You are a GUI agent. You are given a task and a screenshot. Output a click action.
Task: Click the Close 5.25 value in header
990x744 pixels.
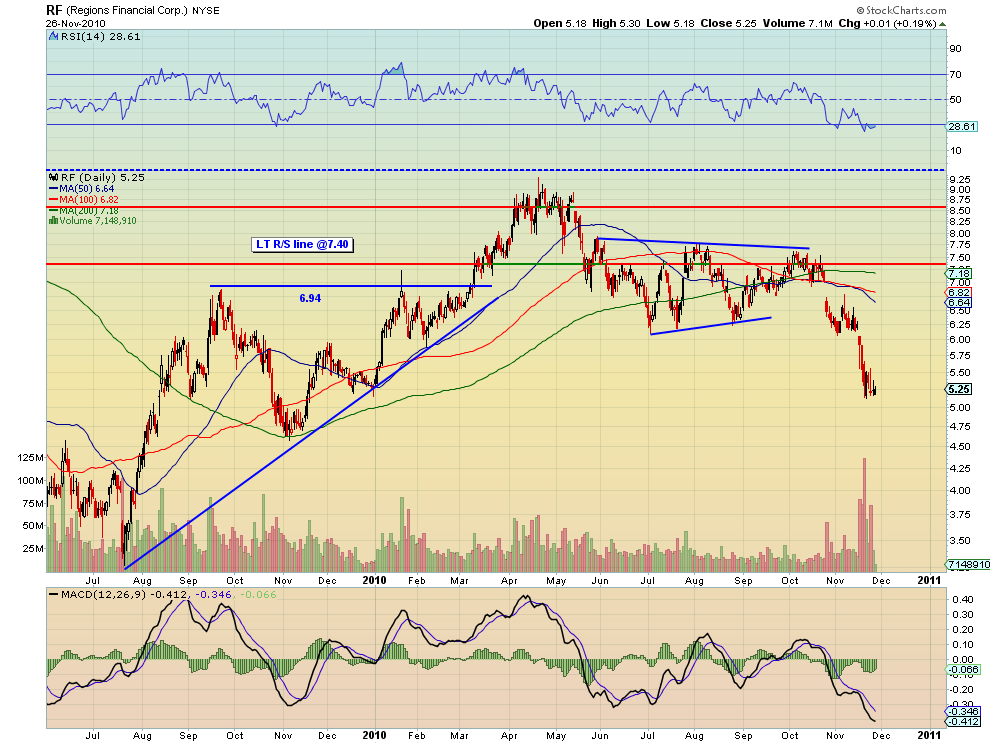click(x=729, y=23)
